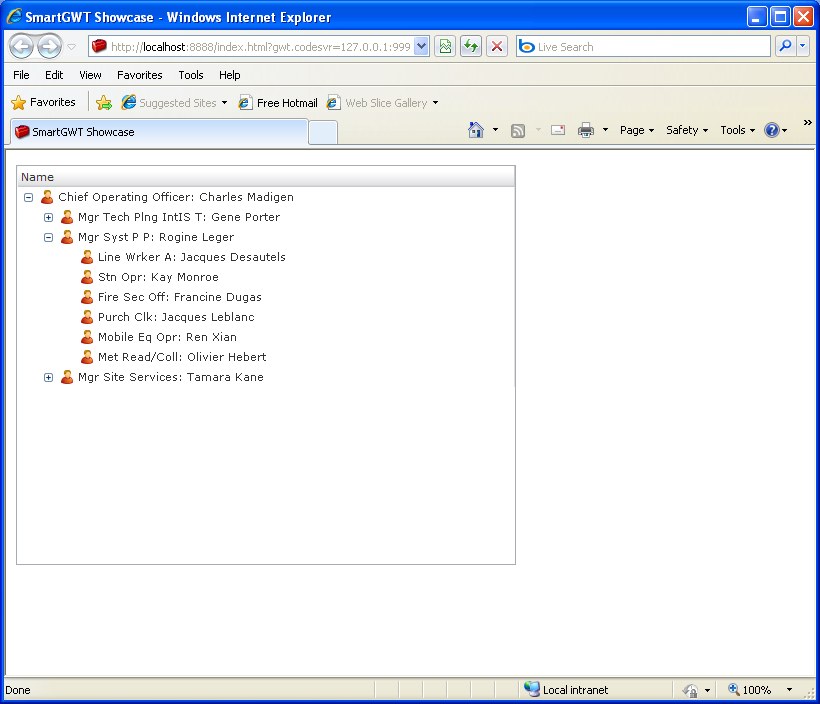Open the recent pages dropdown arrow
Image resolution: width=820 pixels, height=704 pixels.
tap(72, 47)
